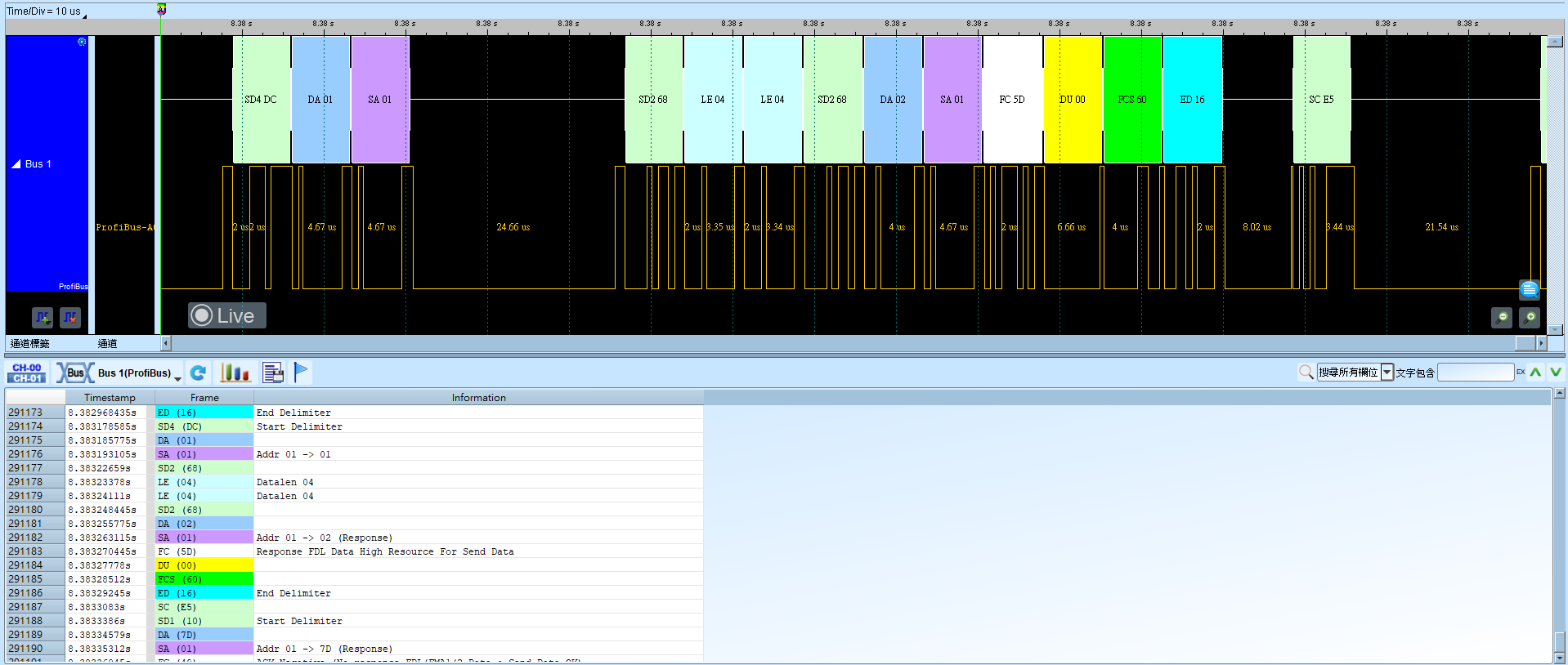Click the save report icon in the toolbar
The image size is (1568, 665).
273,373
